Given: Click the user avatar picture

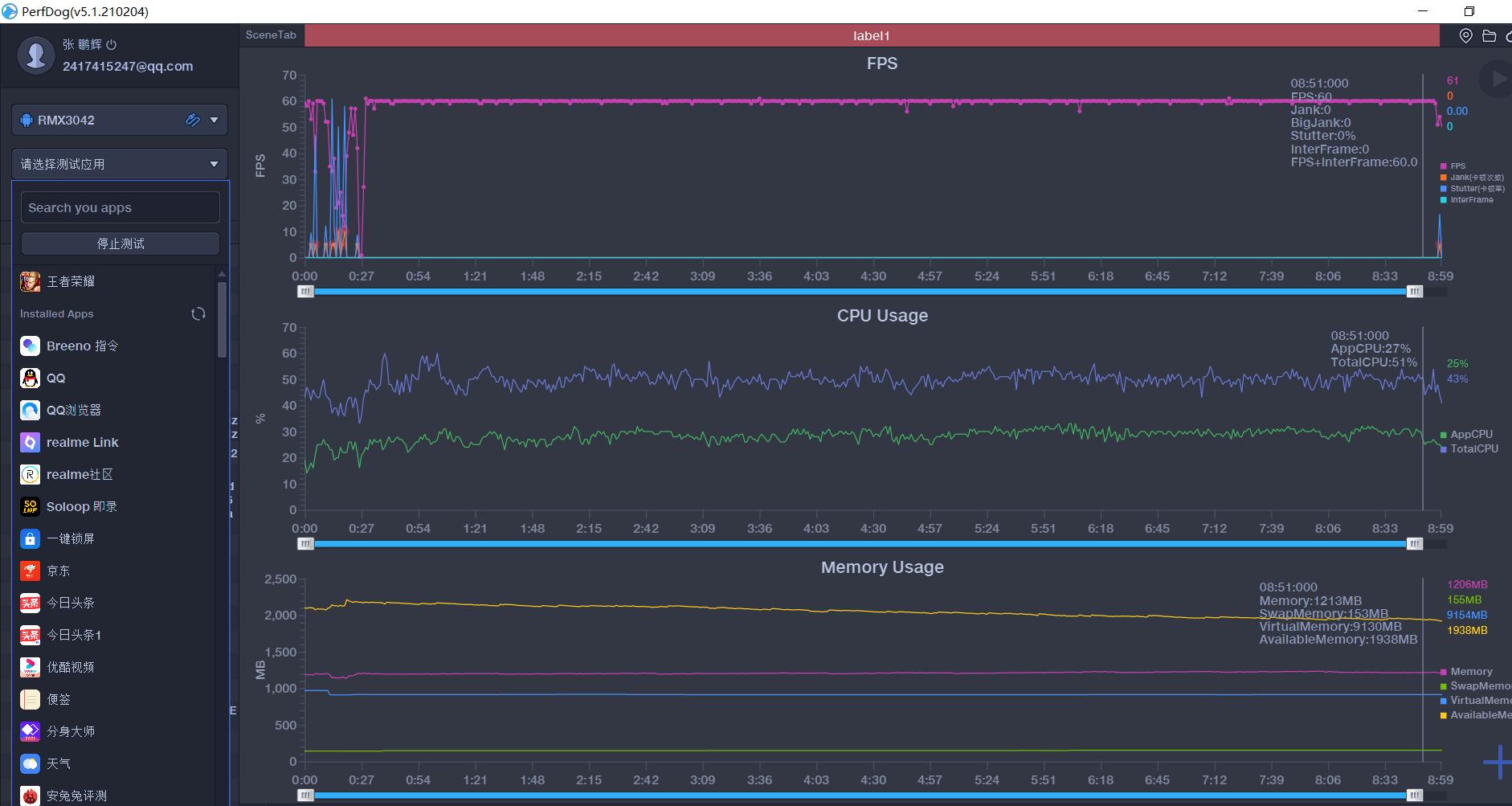Looking at the screenshot, I should pyautogui.click(x=35, y=55).
